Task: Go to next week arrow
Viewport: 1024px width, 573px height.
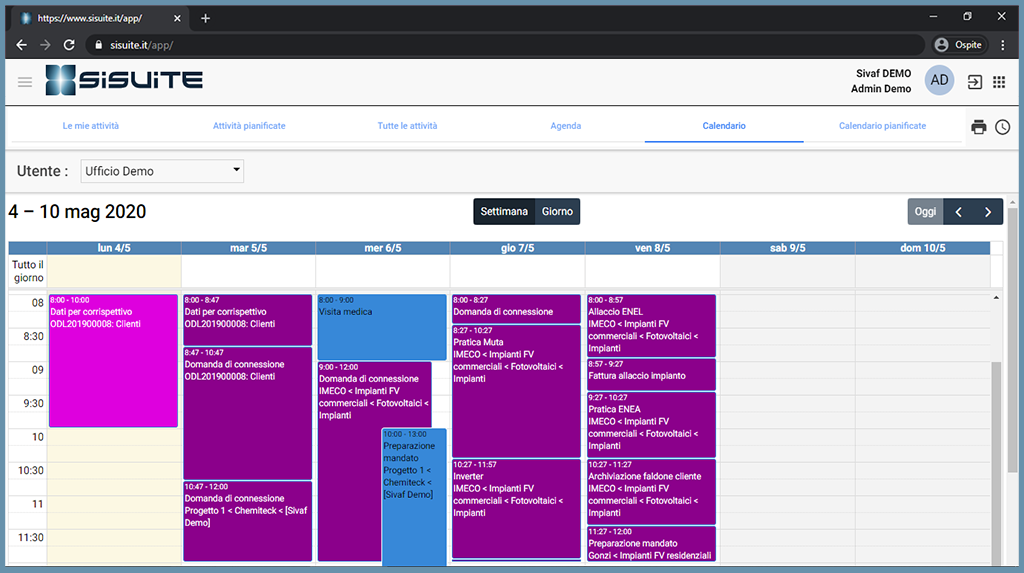Action: (x=987, y=212)
